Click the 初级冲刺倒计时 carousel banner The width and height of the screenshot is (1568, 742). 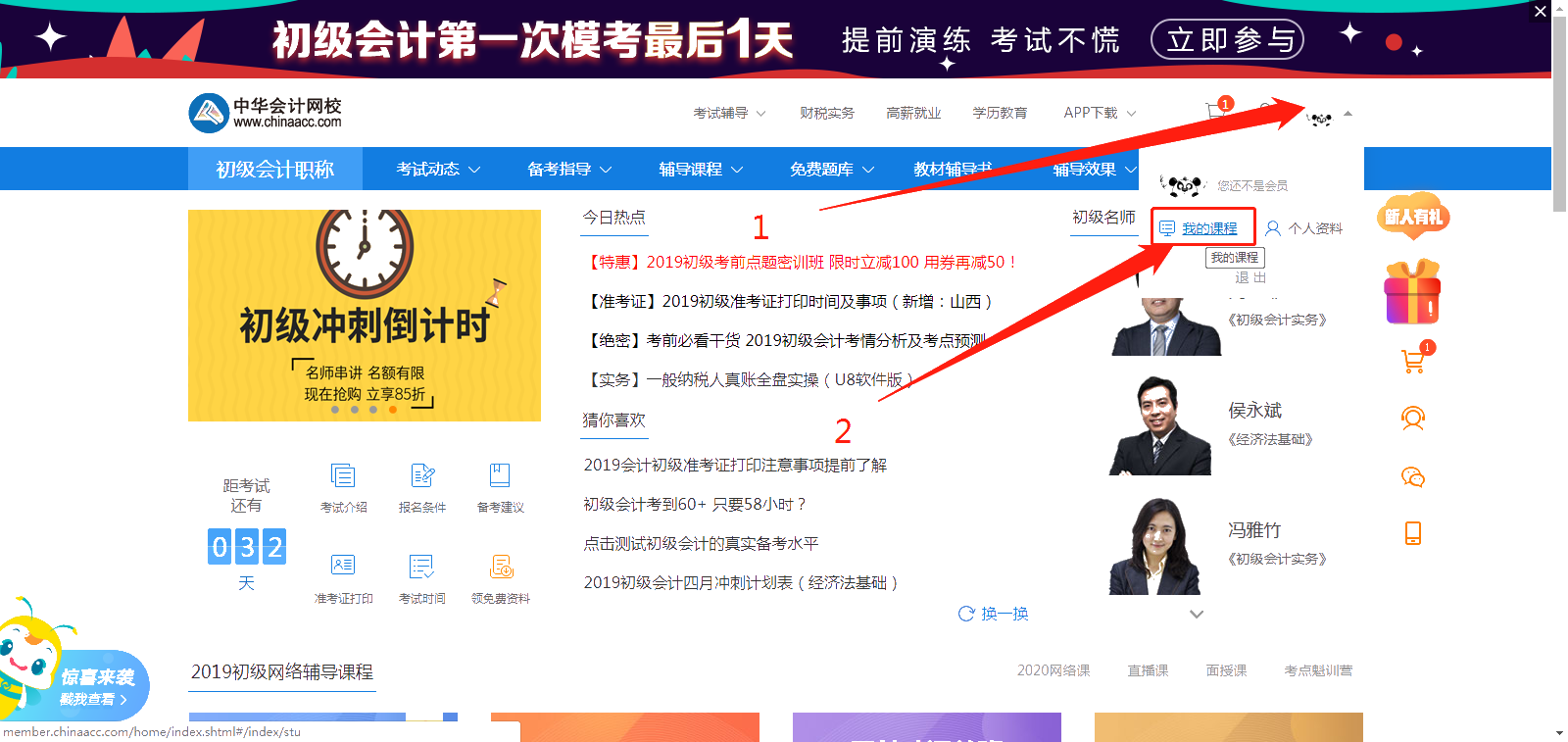tap(365, 316)
